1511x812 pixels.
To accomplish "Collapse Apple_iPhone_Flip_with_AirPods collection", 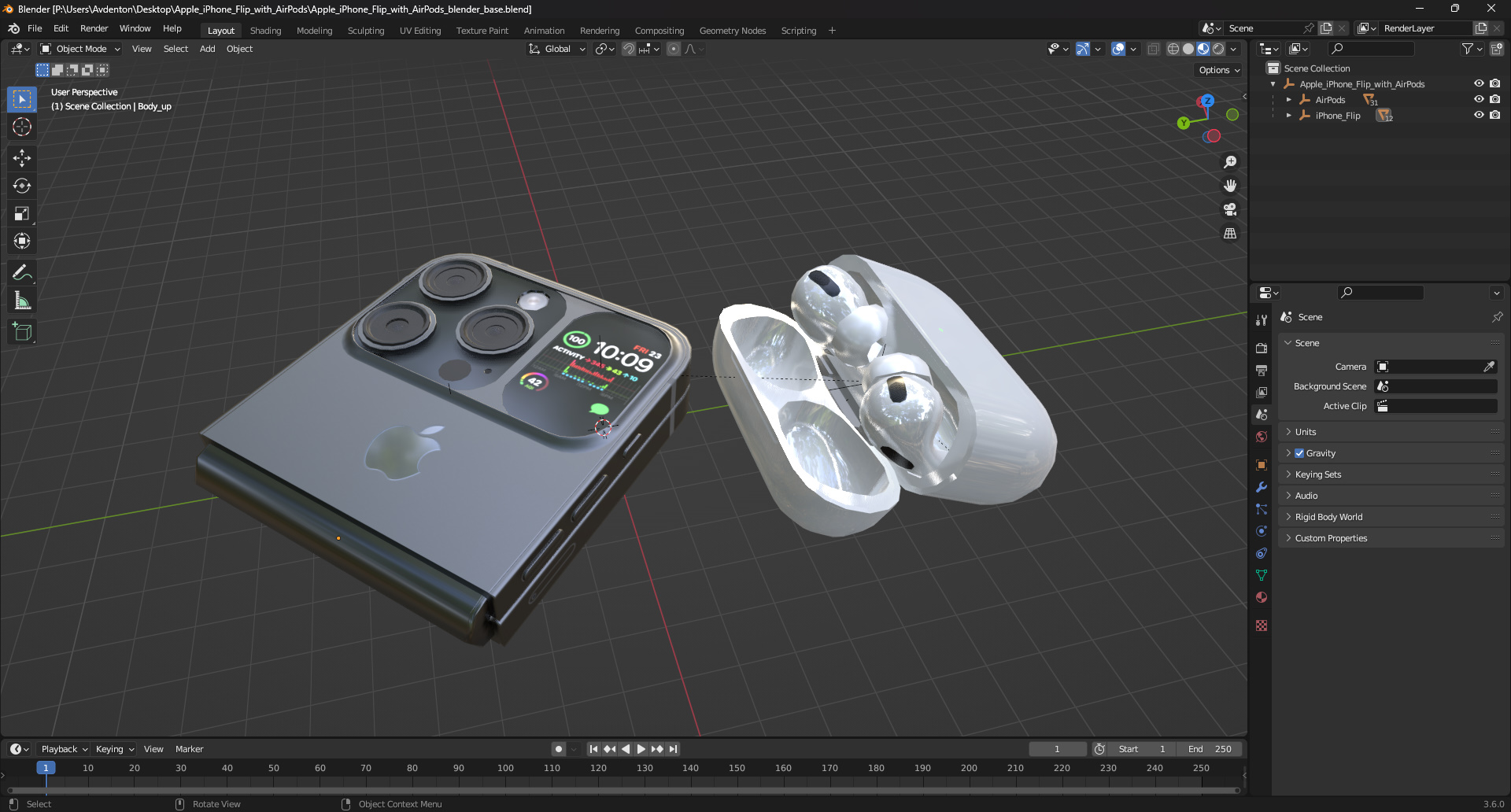I will point(1273,84).
